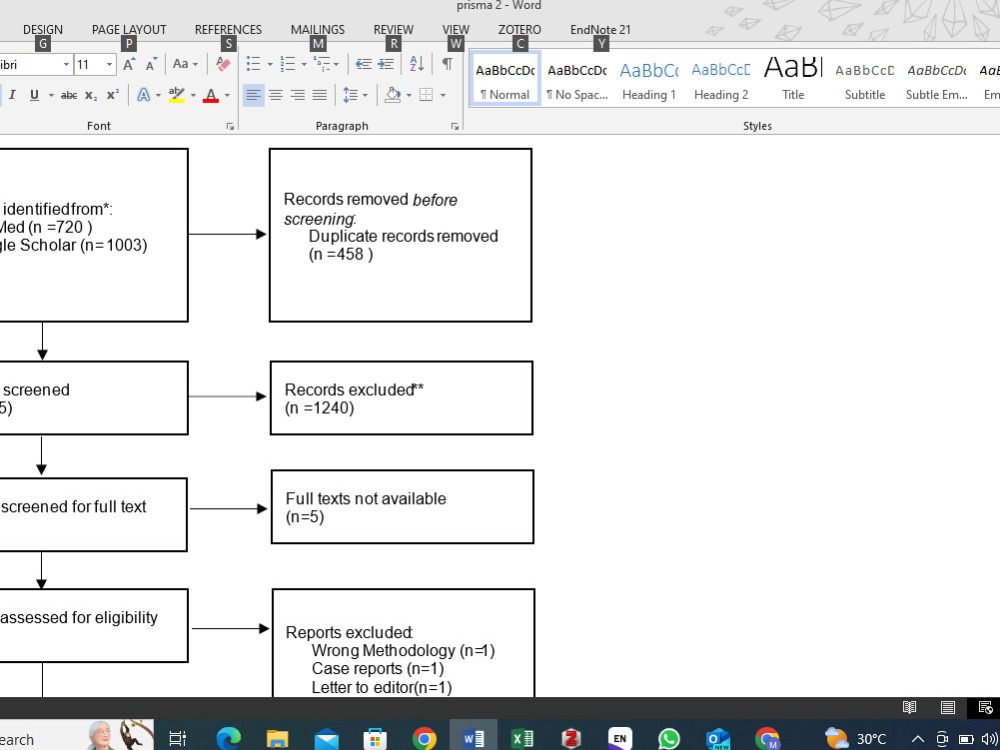Expand bullet library dropdown arrow
The width and height of the screenshot is (1000, 750).
[x=270, y=64]
